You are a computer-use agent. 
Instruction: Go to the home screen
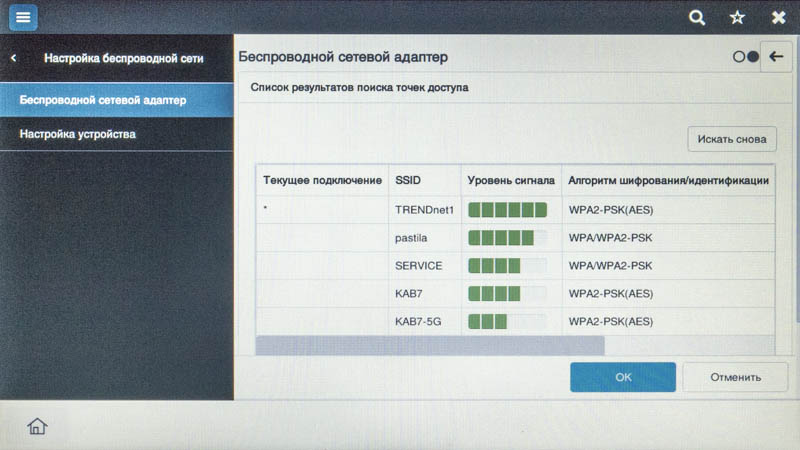(37, 426)
